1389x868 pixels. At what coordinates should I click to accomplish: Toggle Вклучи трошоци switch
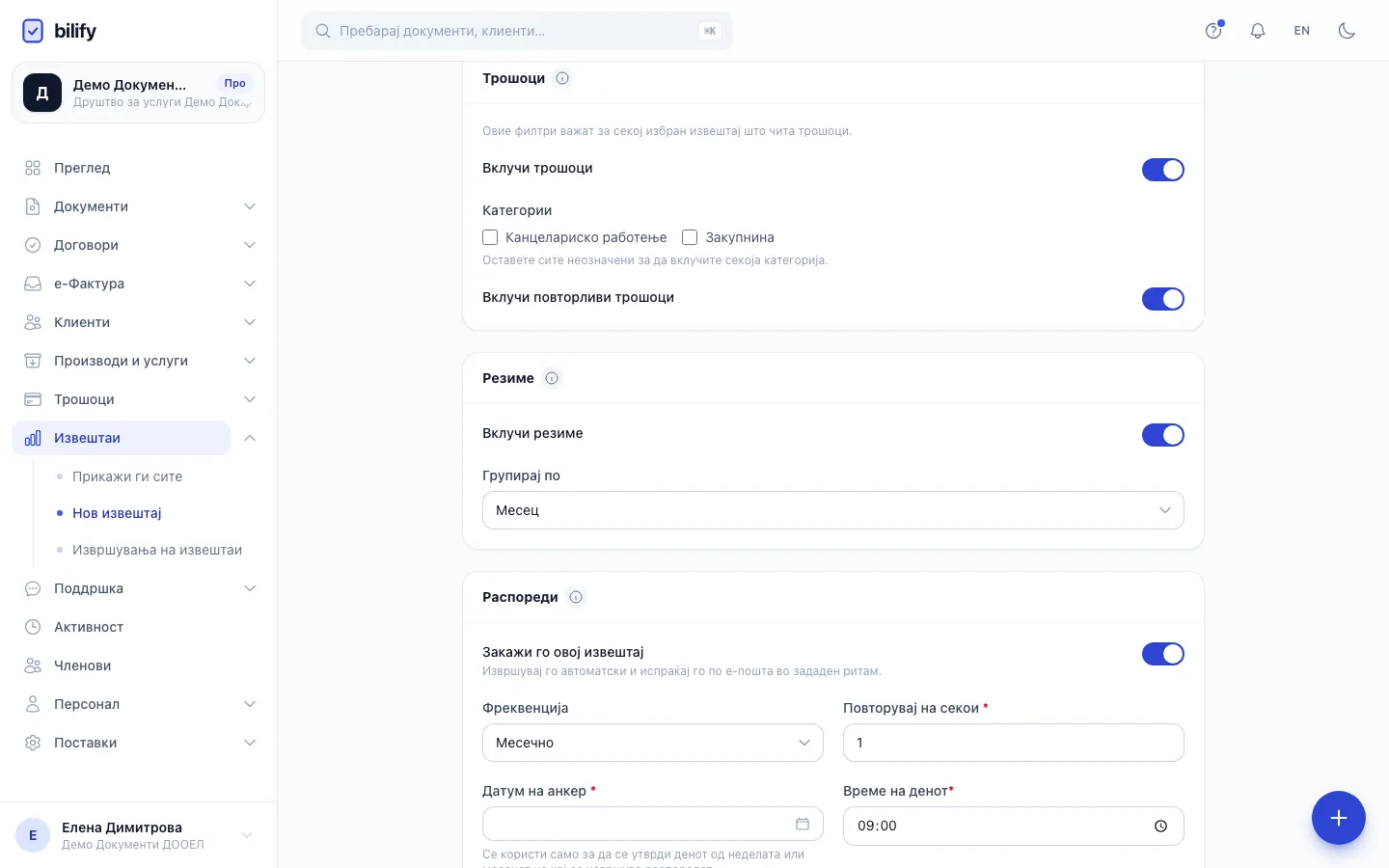point(1163,170)
